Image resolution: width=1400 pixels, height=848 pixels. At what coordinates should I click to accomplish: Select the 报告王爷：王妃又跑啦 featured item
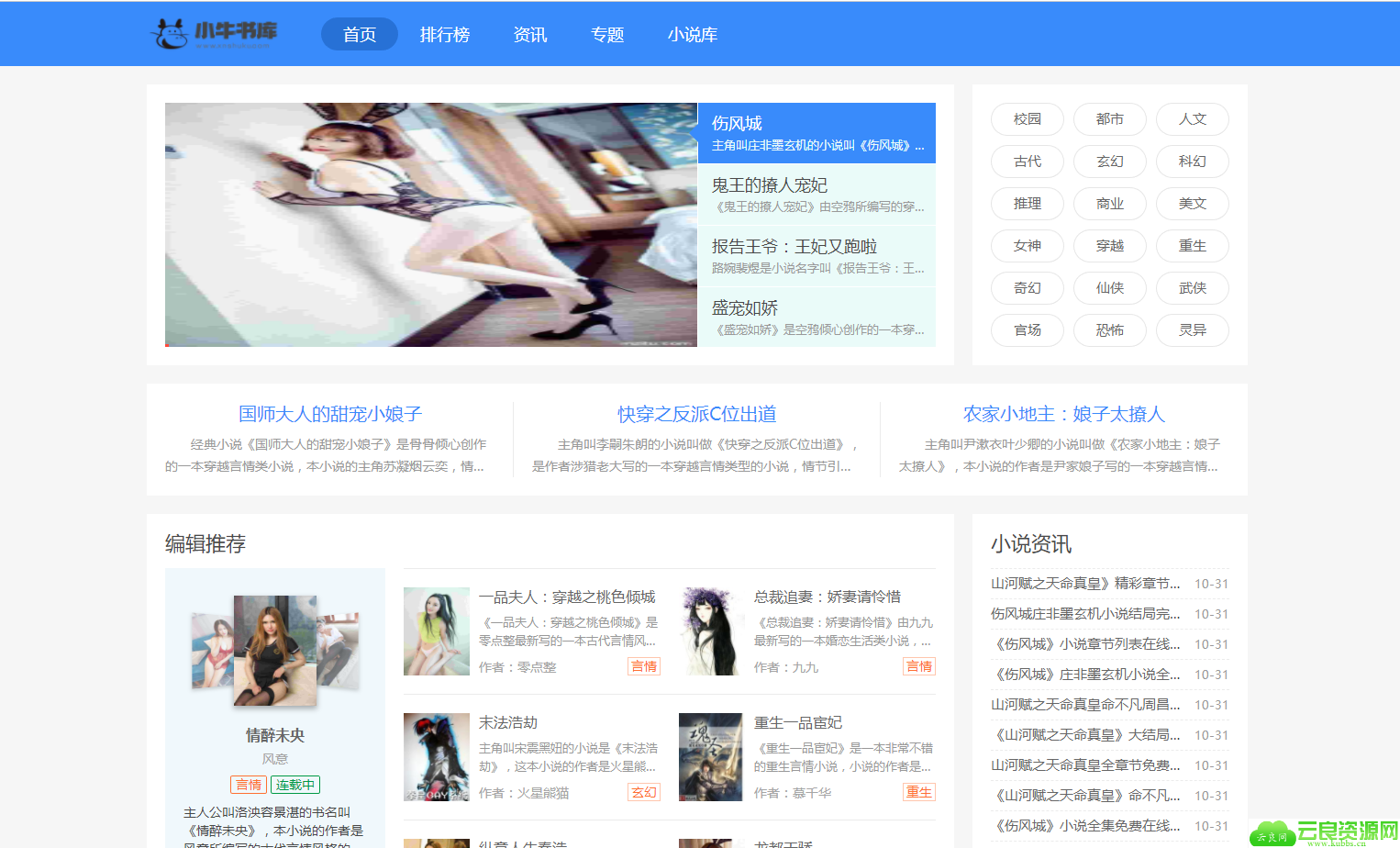pos(817,256)
